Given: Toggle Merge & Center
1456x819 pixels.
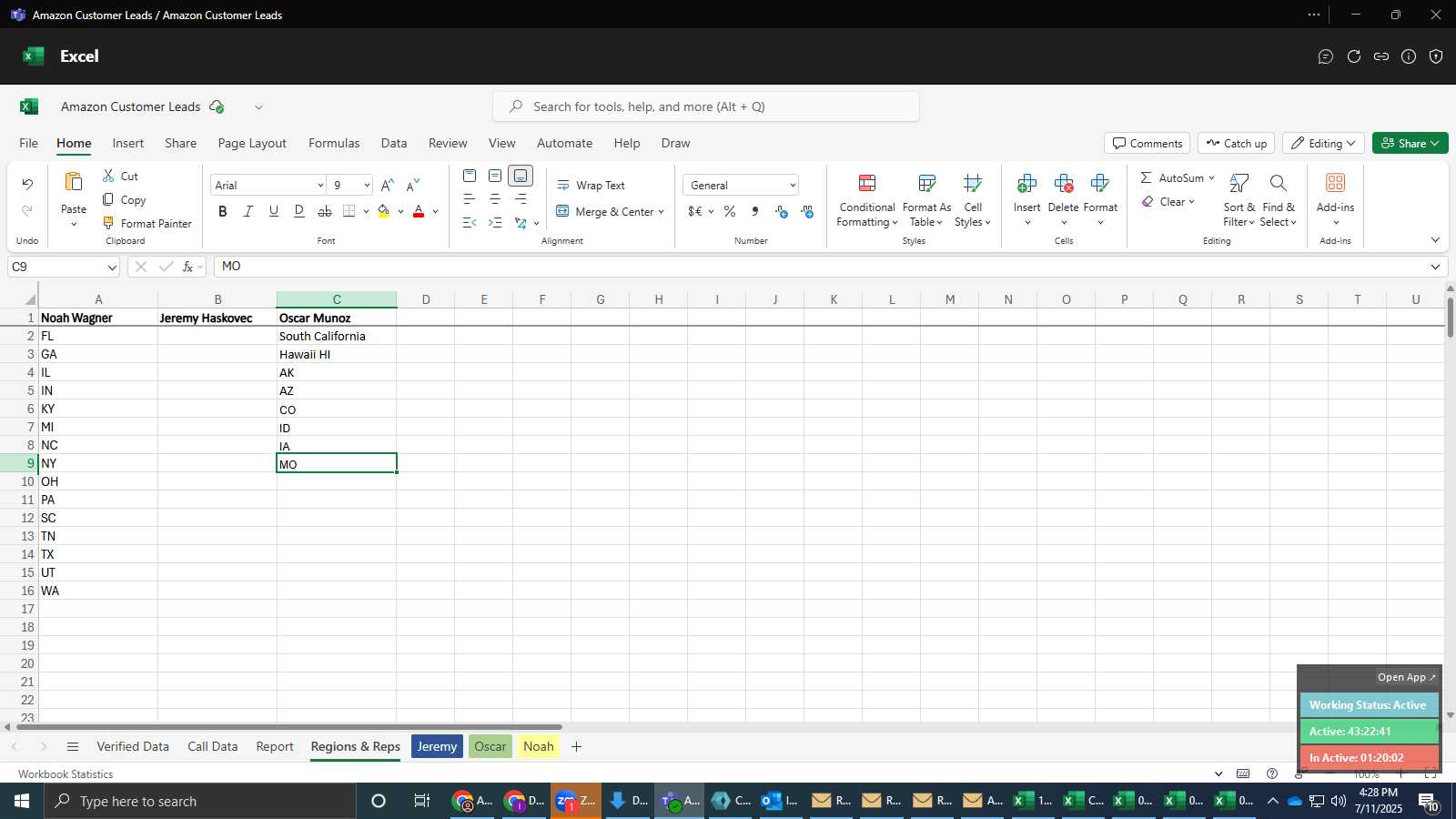Looking at the screenshot, I should 604,211.
